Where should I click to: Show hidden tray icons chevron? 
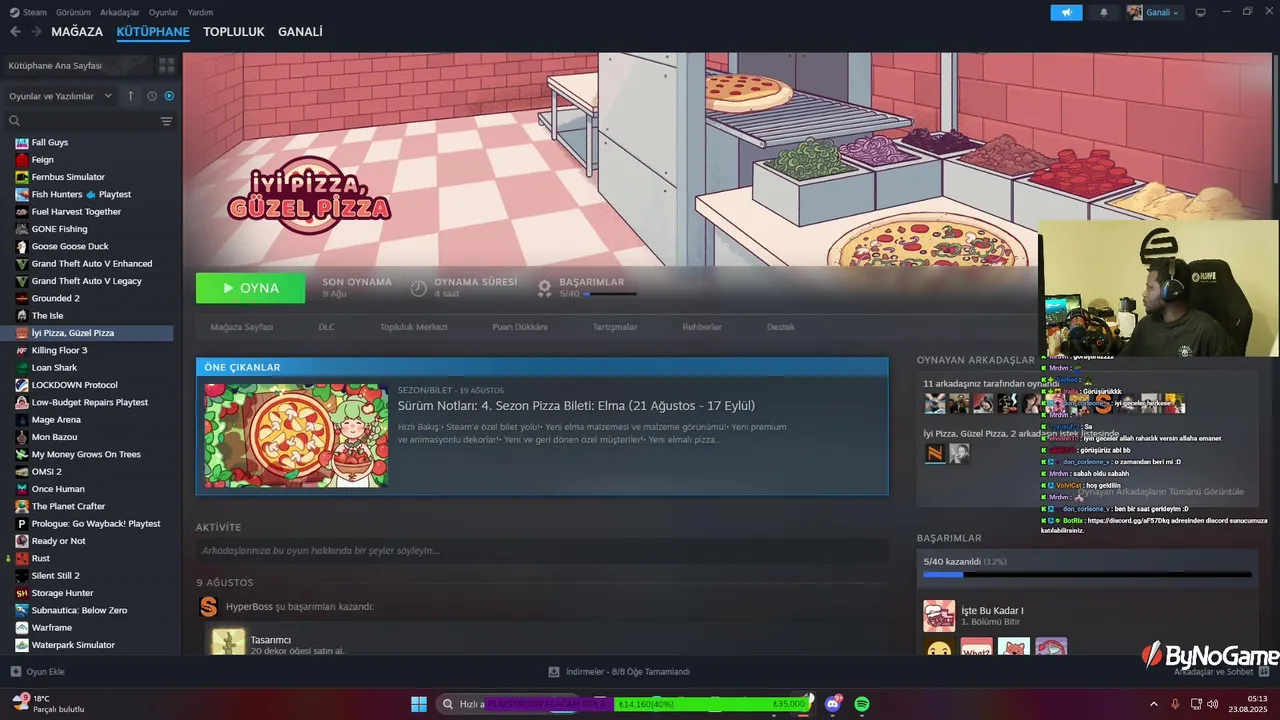[1153, 704]
